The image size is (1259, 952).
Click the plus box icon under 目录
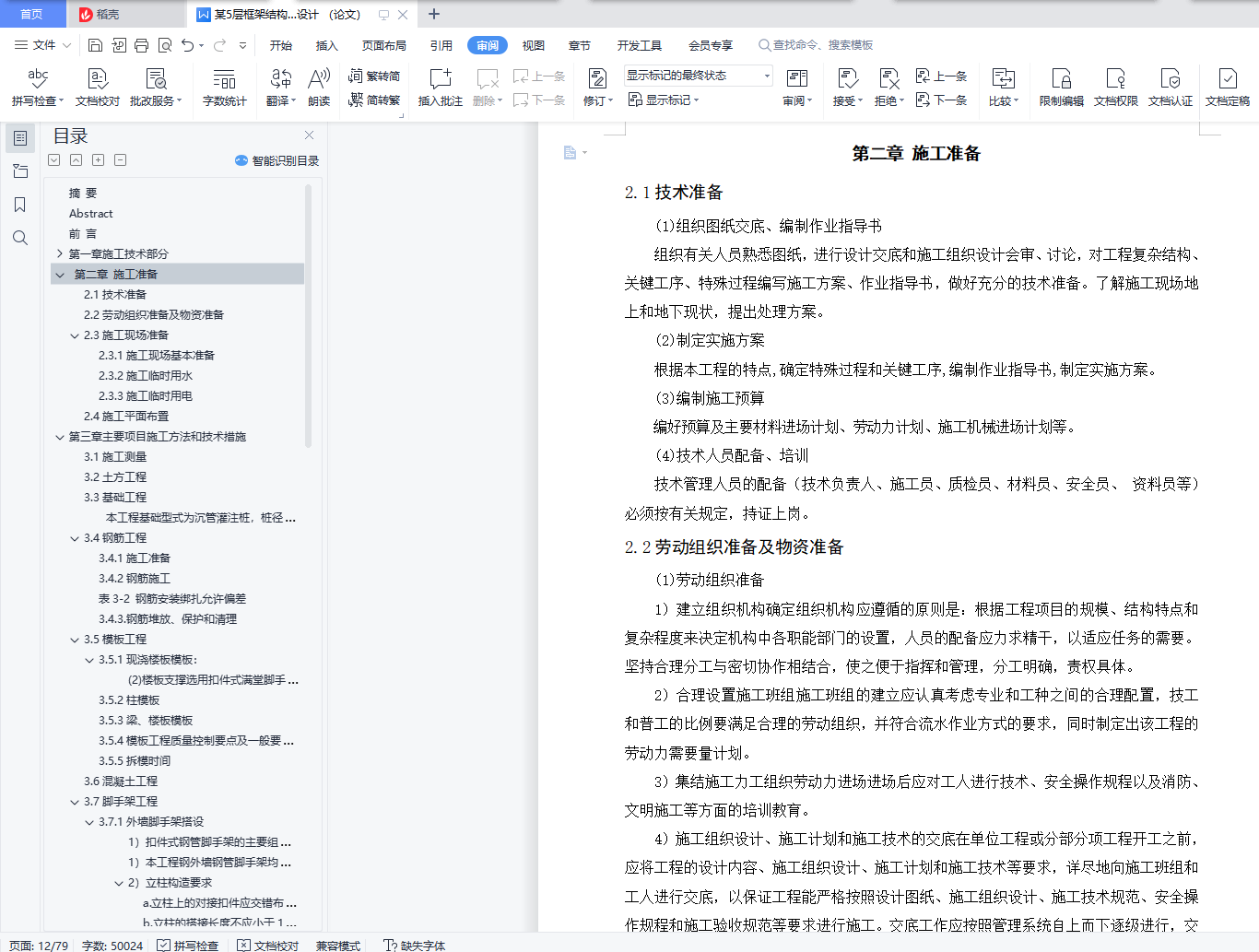point(99,160)
